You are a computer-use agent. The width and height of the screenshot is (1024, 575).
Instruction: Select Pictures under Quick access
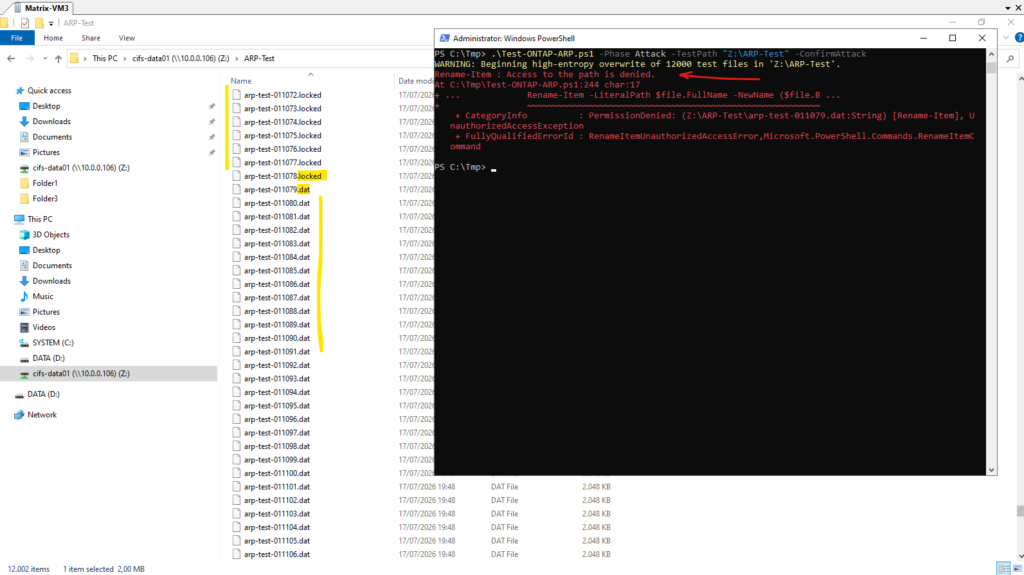click(46, 152)
